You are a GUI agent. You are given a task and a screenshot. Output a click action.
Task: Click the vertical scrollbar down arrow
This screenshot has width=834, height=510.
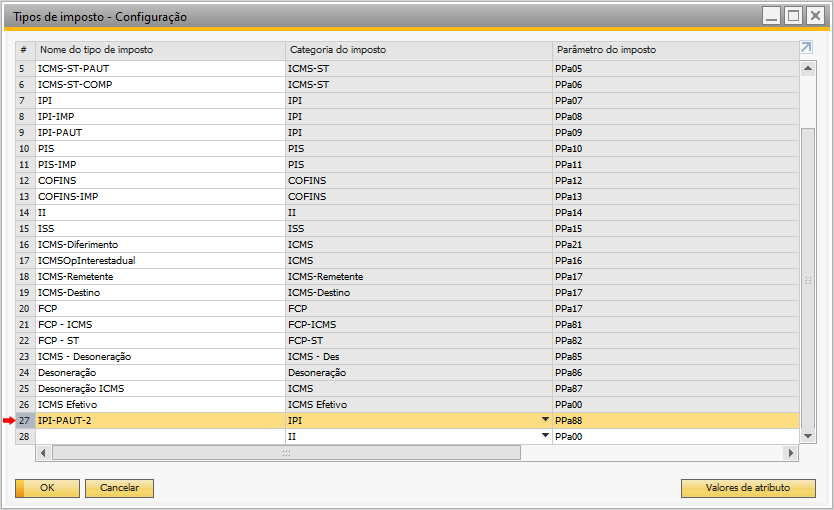pyautogui.click(x=808, y=437)
